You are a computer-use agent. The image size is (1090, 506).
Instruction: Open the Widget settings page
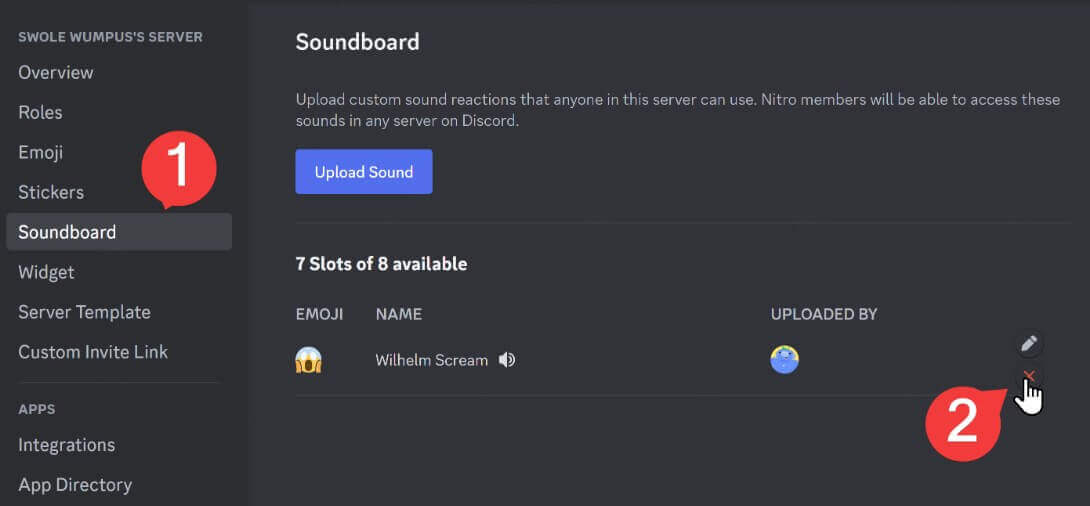(x=46, y=272)
